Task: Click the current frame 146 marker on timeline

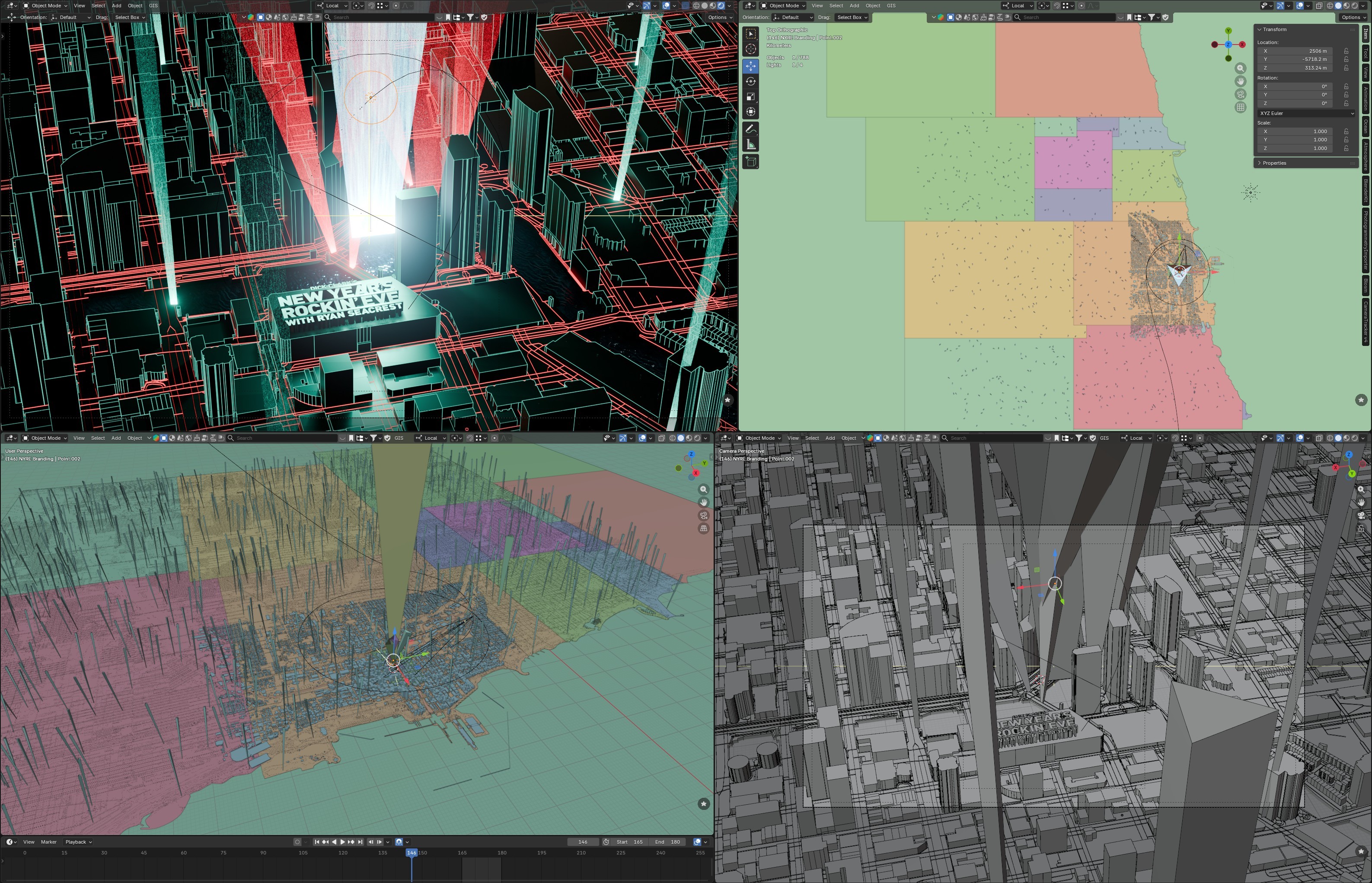Action: [412, 853]
